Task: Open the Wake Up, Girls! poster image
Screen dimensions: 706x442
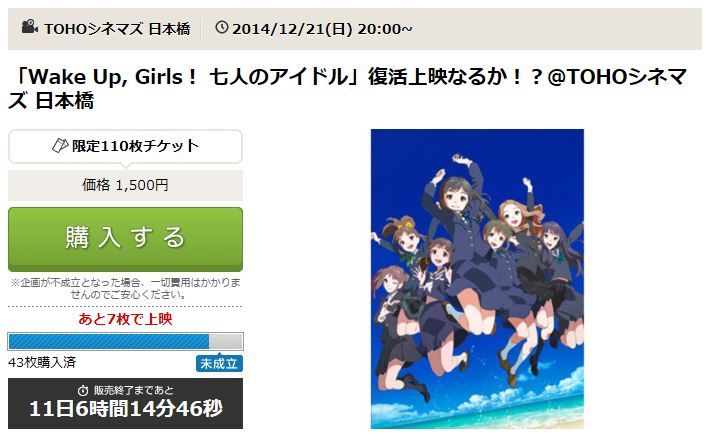Action: click(x=477, y=279)
